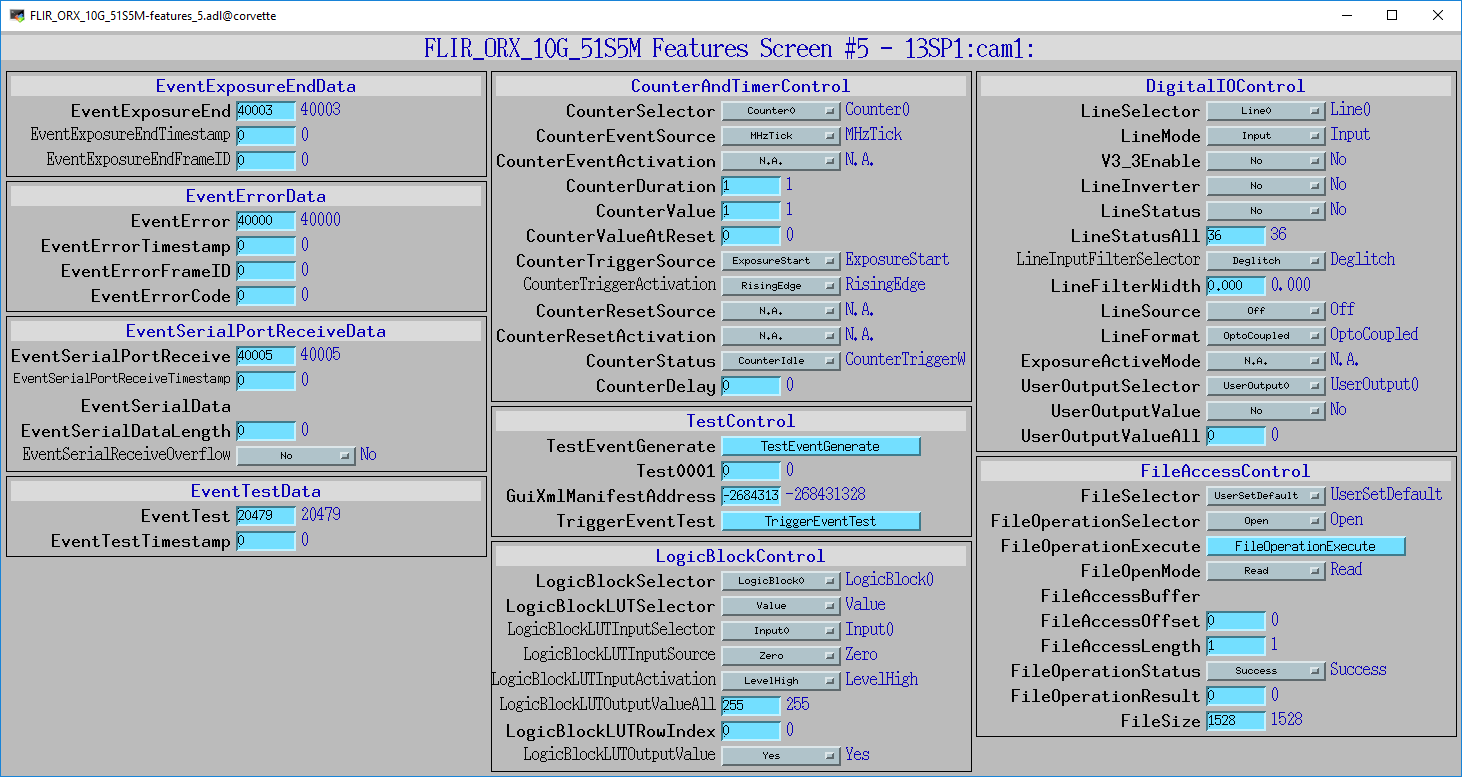Open the FileOperationStatus Success dropdown
The image size is (1462, 777).
(1266, 671)
